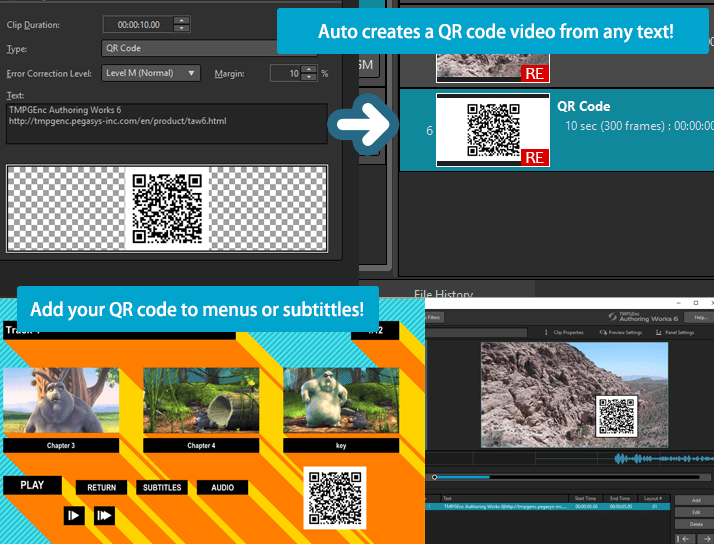Decrease the Margin value with down arrow
Image resolution: width=714 pixels, height=544 pixels.
tap(309, 77)
